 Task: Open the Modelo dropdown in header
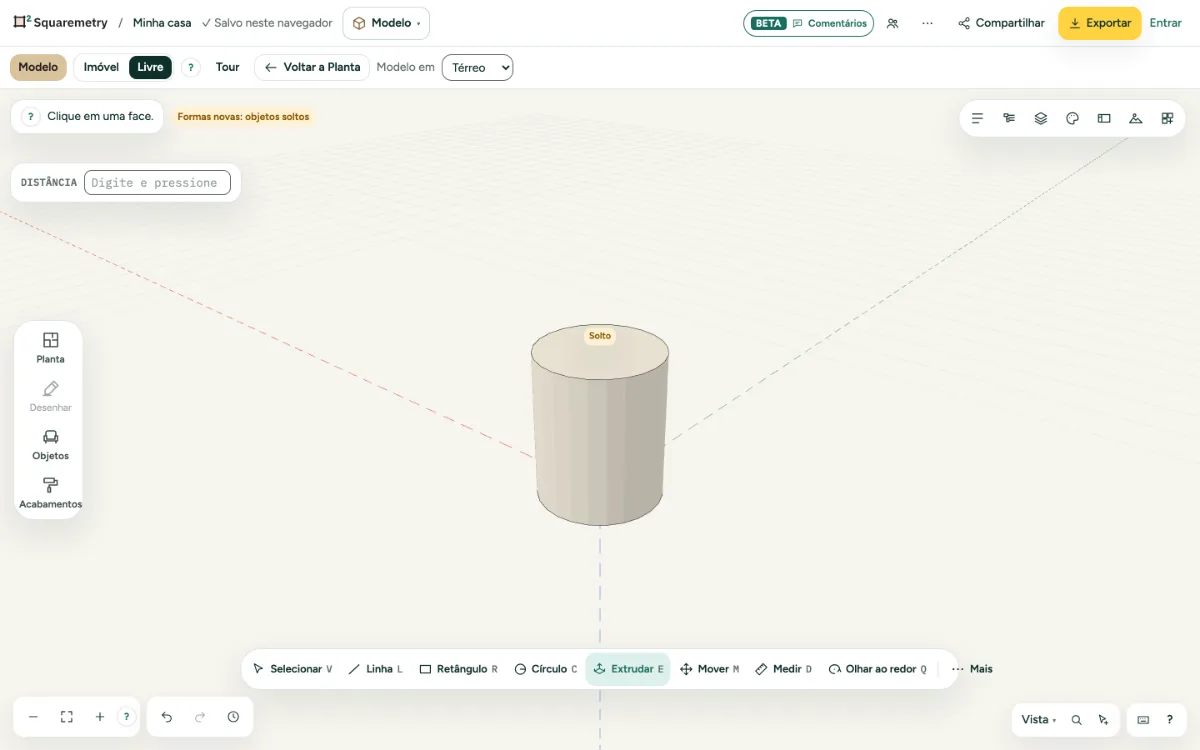(x=386, y=23)
